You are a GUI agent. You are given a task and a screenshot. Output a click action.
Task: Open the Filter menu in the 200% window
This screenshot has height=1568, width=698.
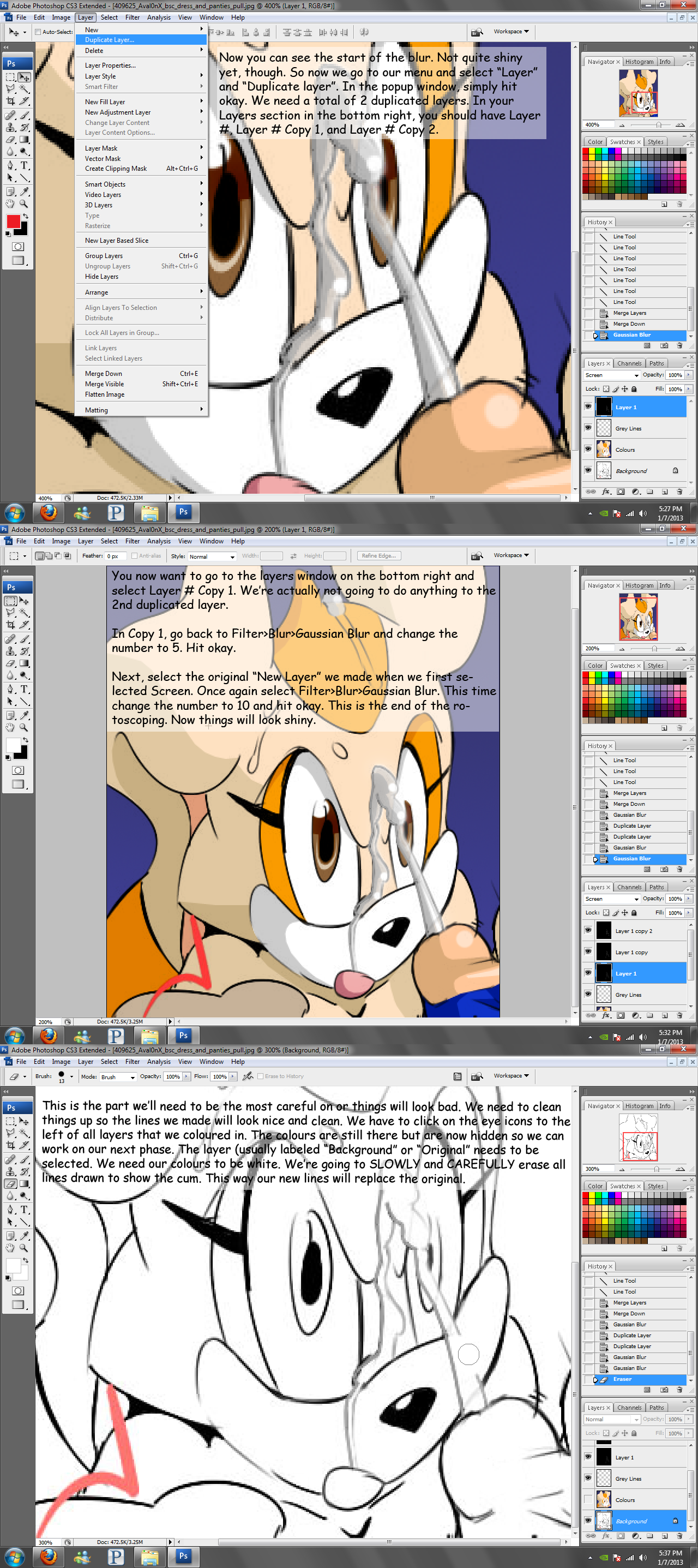point(132,541)
